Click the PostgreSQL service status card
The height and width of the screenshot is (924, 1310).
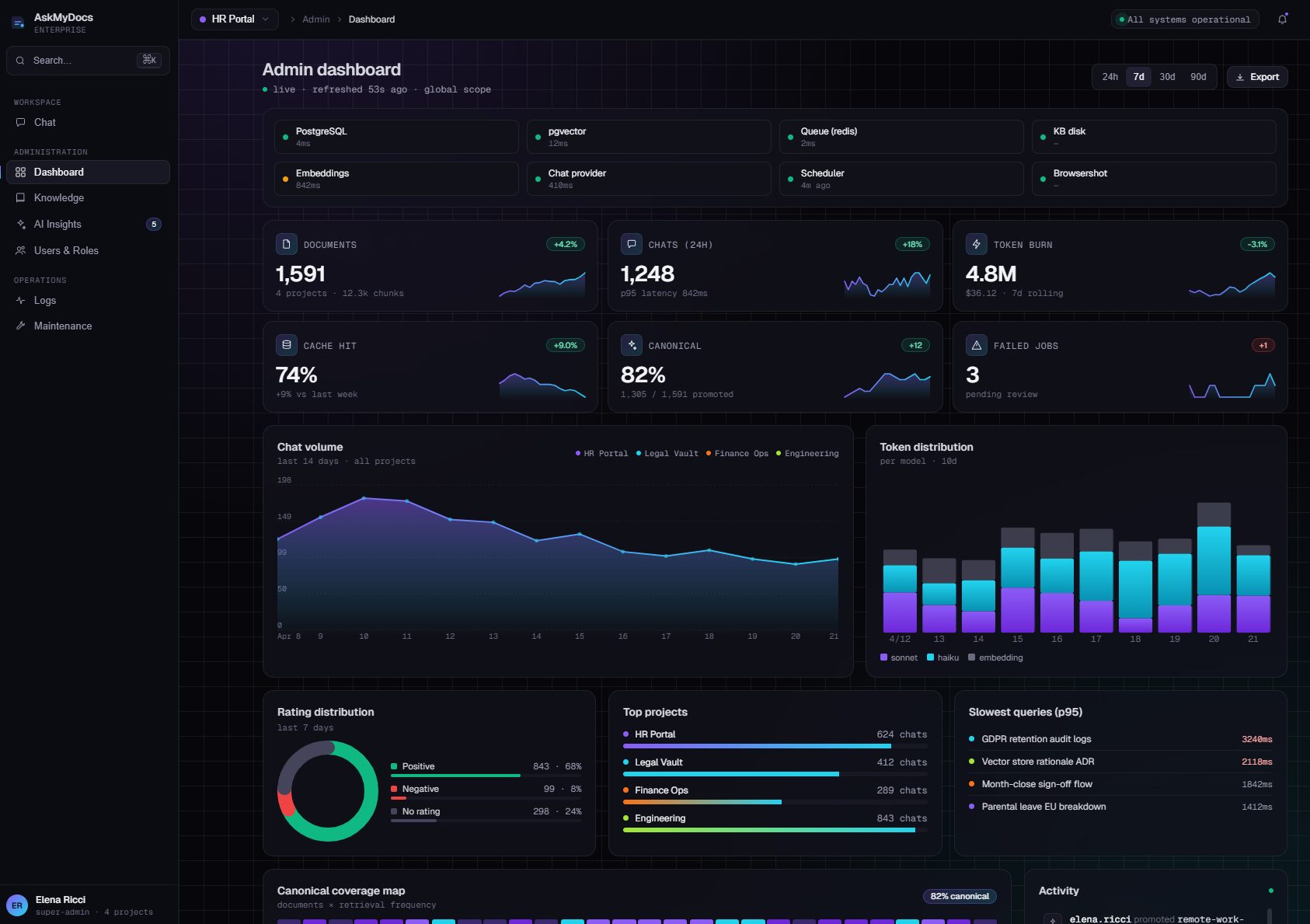396,137
